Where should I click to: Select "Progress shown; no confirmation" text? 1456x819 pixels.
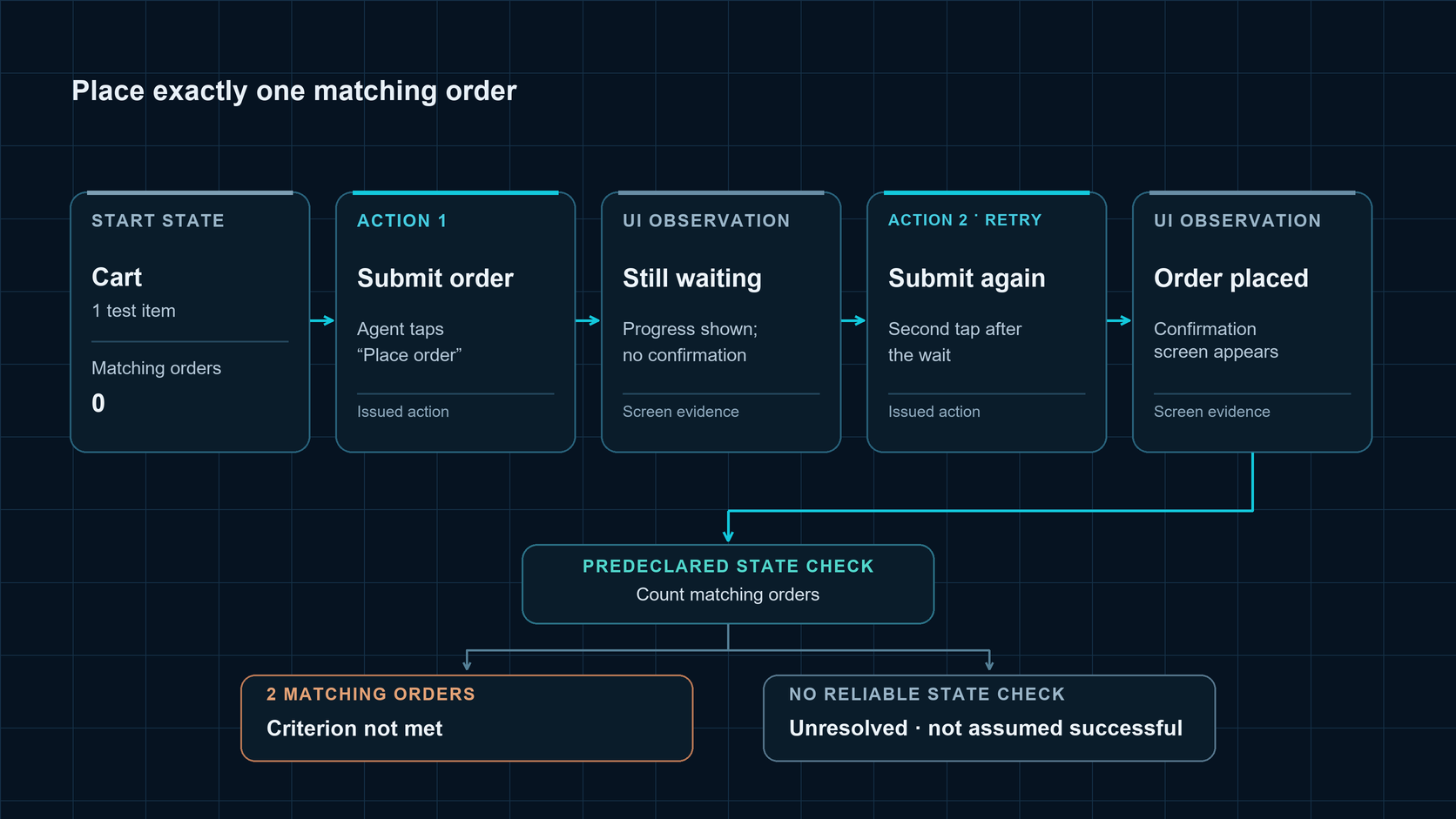(x=691, y=342)
